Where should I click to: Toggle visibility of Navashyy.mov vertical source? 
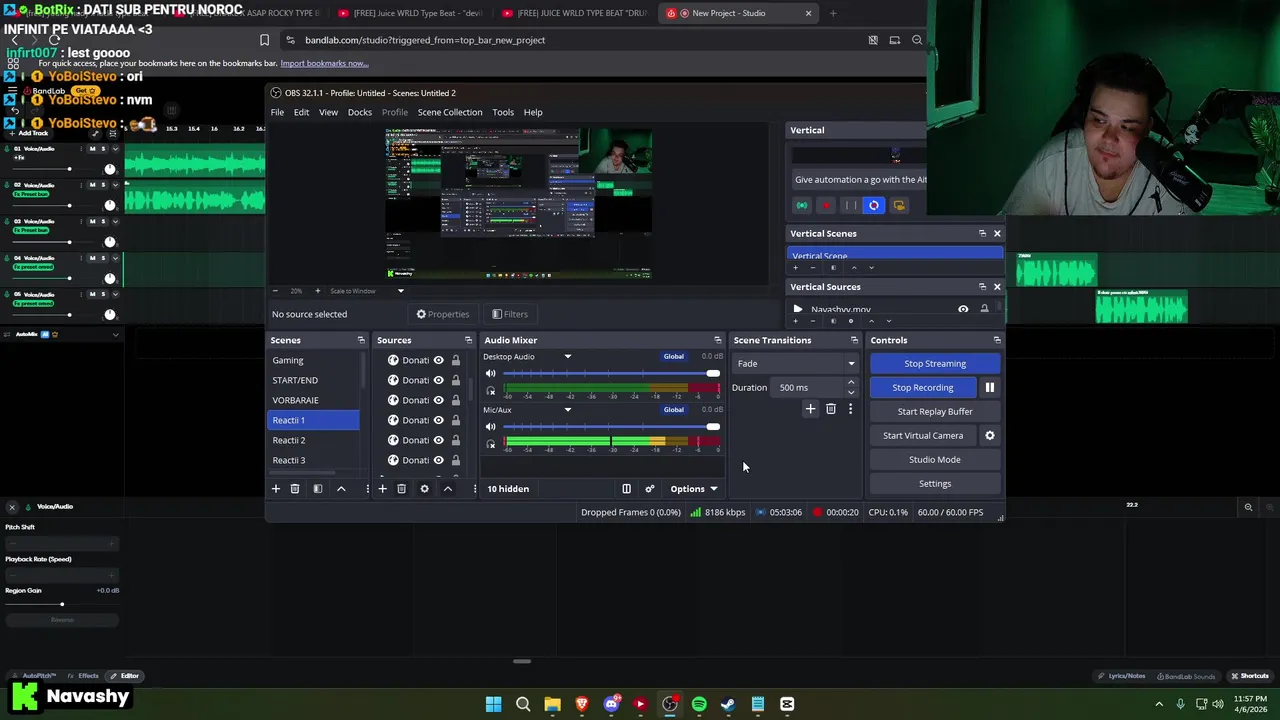point(963,309)
